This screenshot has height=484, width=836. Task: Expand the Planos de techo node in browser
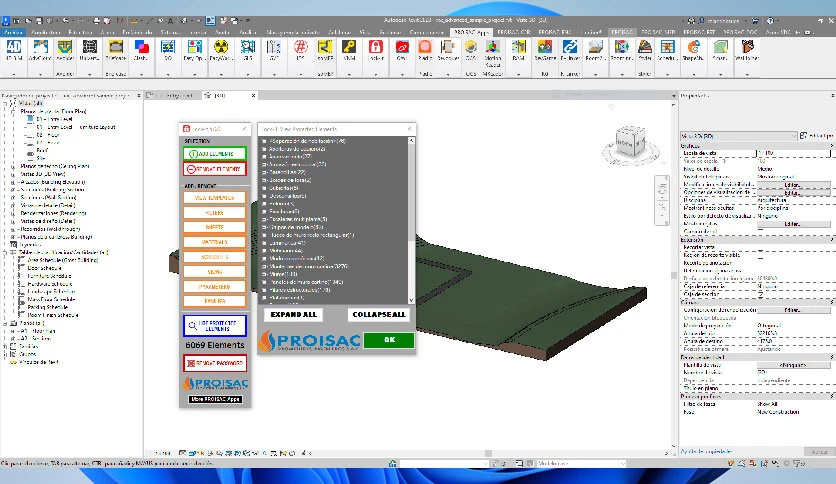click(x=13, y=166)
